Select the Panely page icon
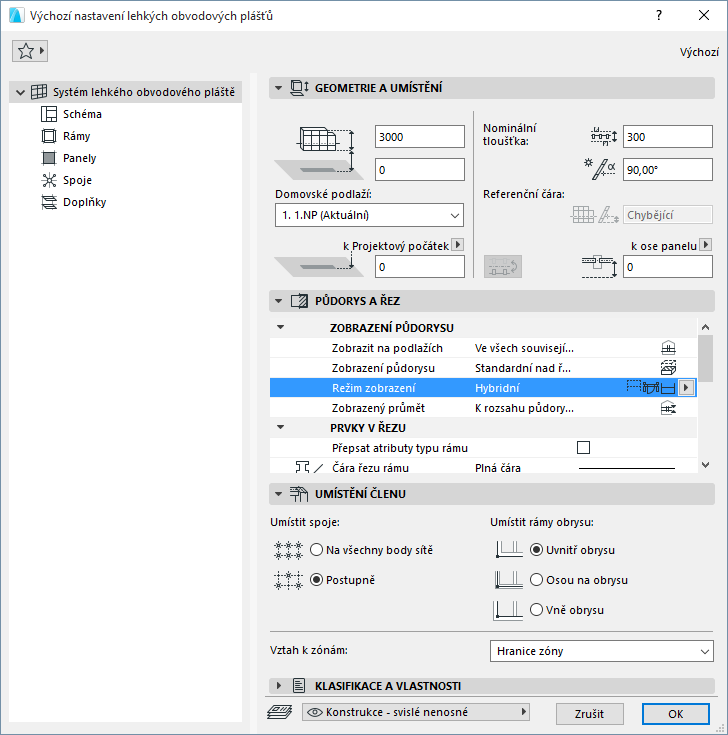 click(x=49, y=158)
